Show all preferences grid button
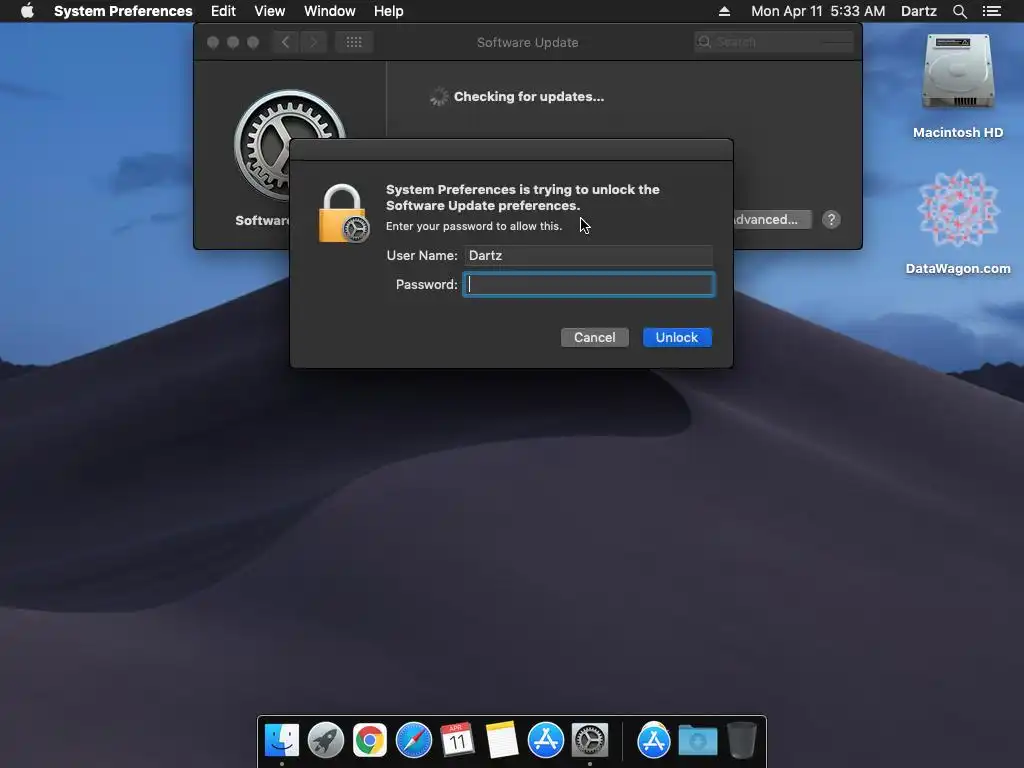 click(354, 42)
